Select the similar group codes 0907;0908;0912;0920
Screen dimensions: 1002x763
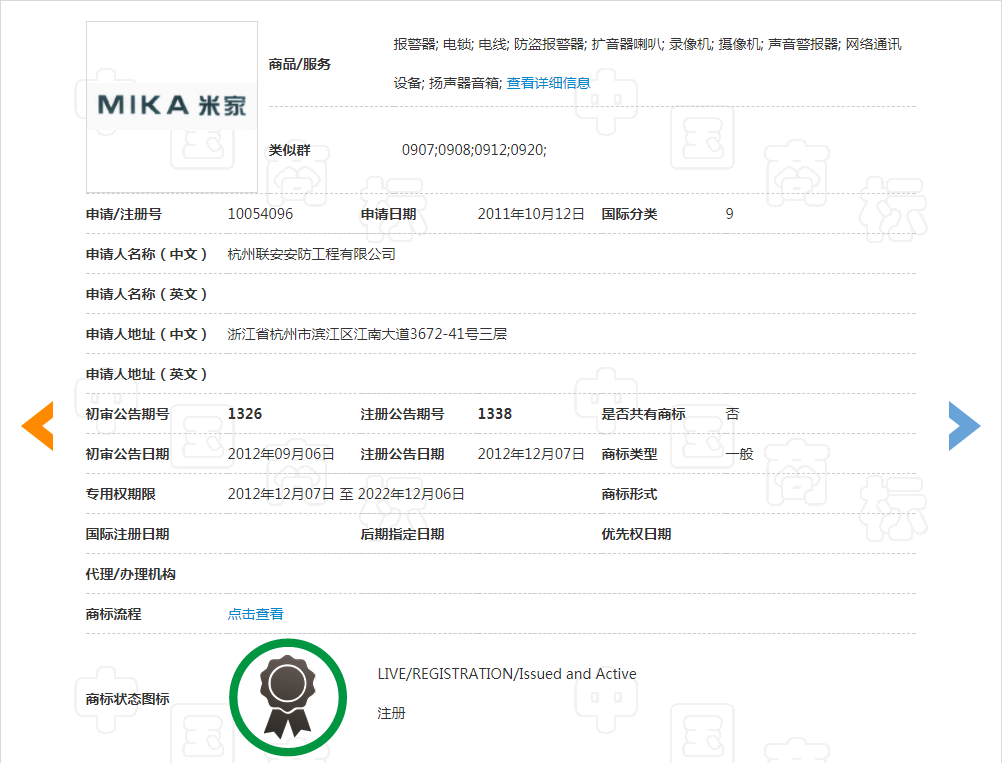tap(474, 150)
